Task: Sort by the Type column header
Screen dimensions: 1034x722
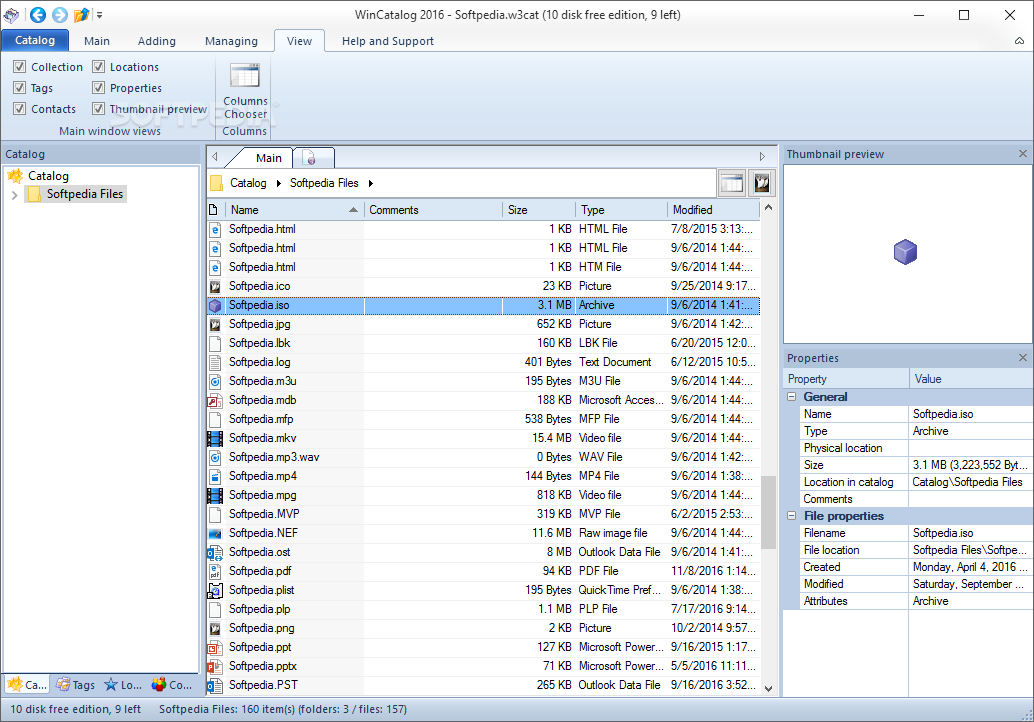Action: tap(621, 210)
